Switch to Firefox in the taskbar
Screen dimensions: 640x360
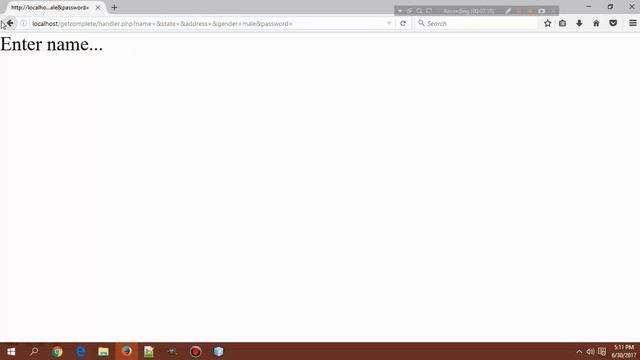click(x=127, y=351)
